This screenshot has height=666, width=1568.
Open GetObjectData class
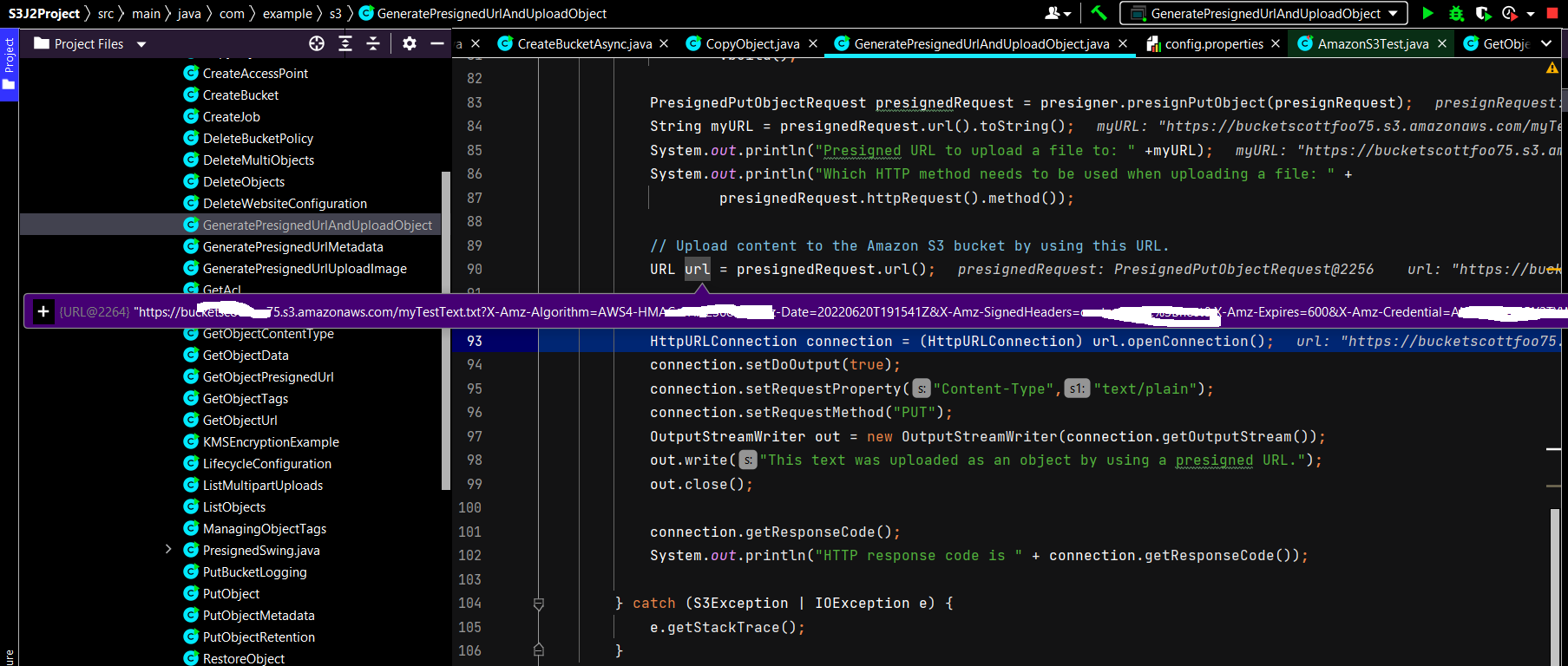pyautogui.click(x=246, y=356)
